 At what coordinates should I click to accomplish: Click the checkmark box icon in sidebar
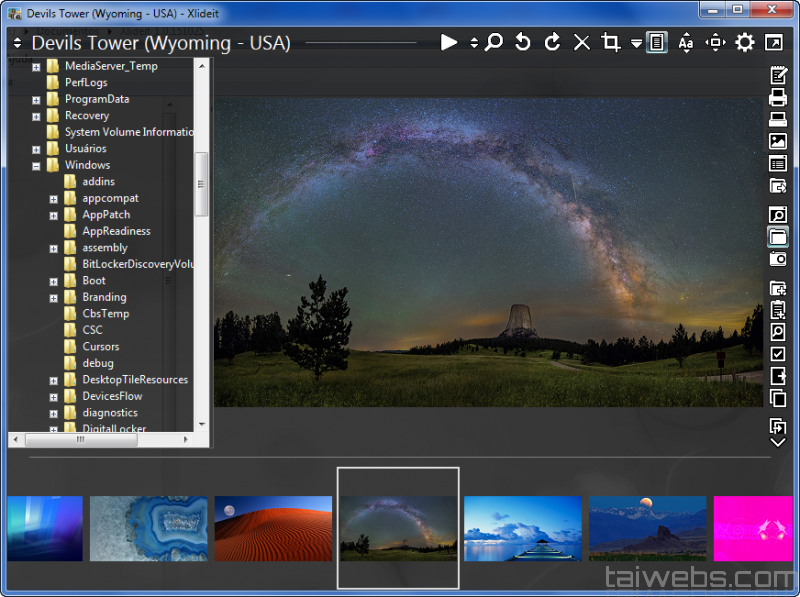[x=778, y=354]
